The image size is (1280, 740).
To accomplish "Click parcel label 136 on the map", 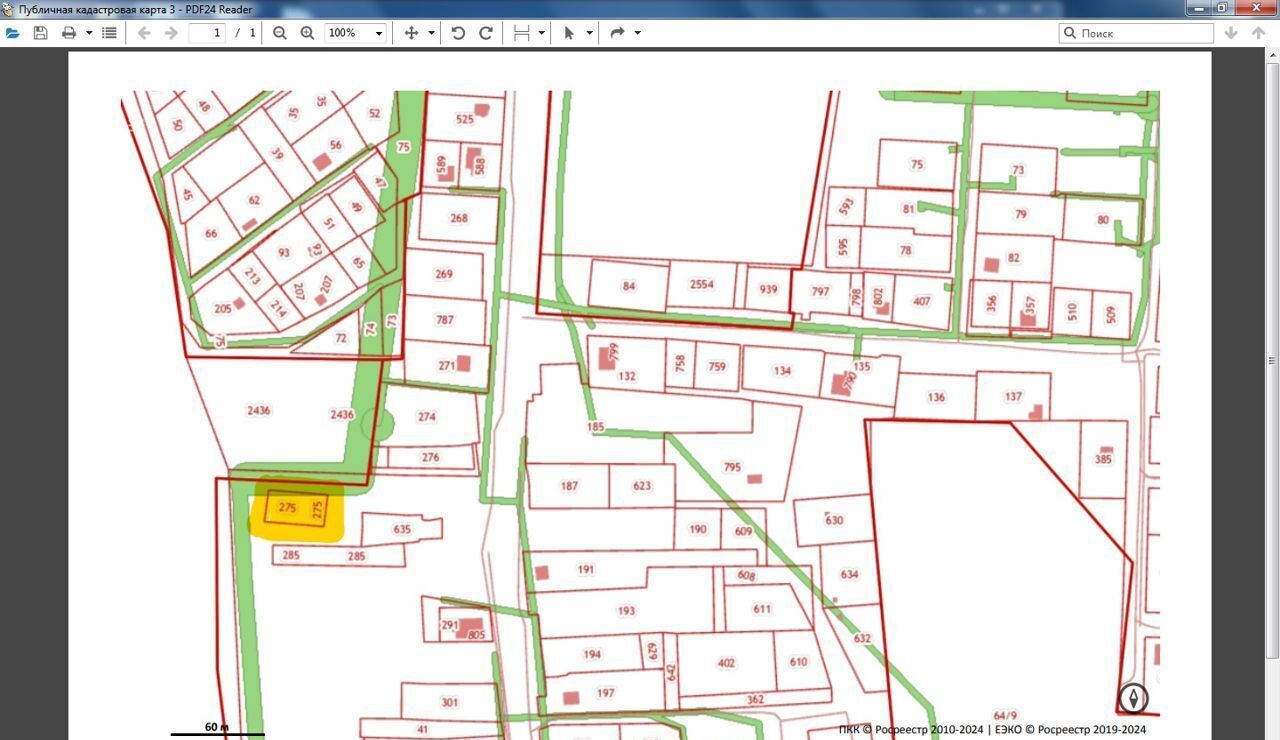I will pos(935,397).
